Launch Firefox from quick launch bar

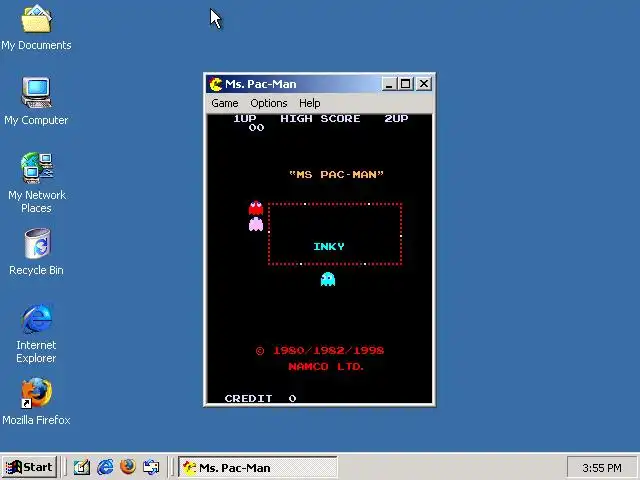click(x=128, y=467)
